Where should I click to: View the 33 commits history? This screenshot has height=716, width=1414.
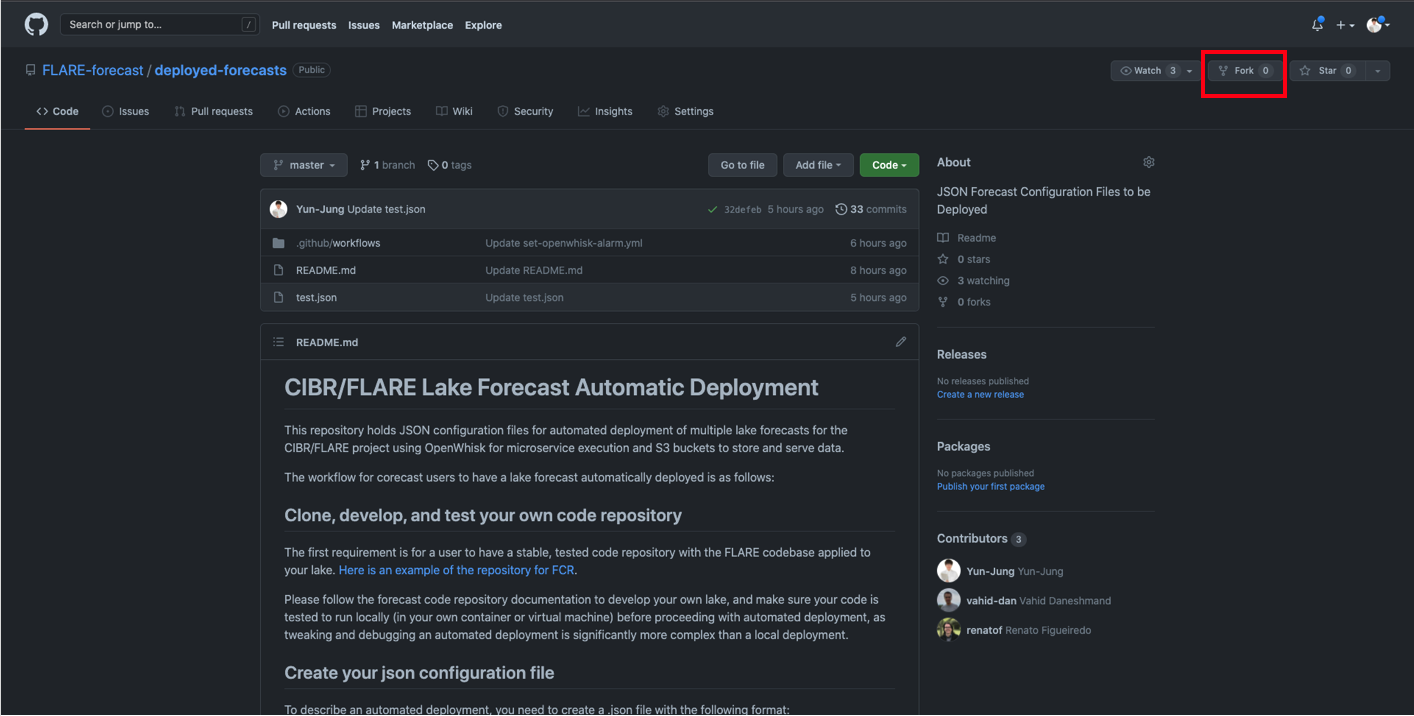click(x=871, y=209)
